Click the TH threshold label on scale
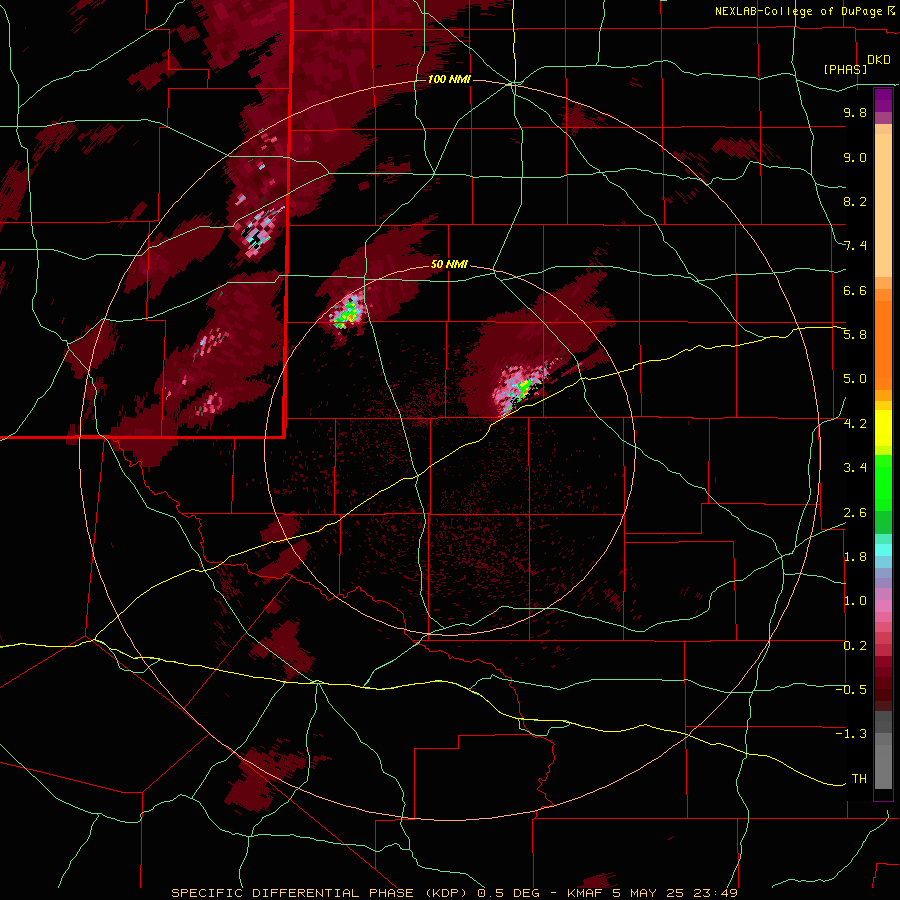This screenshot has width=900, height=900. 859,779
